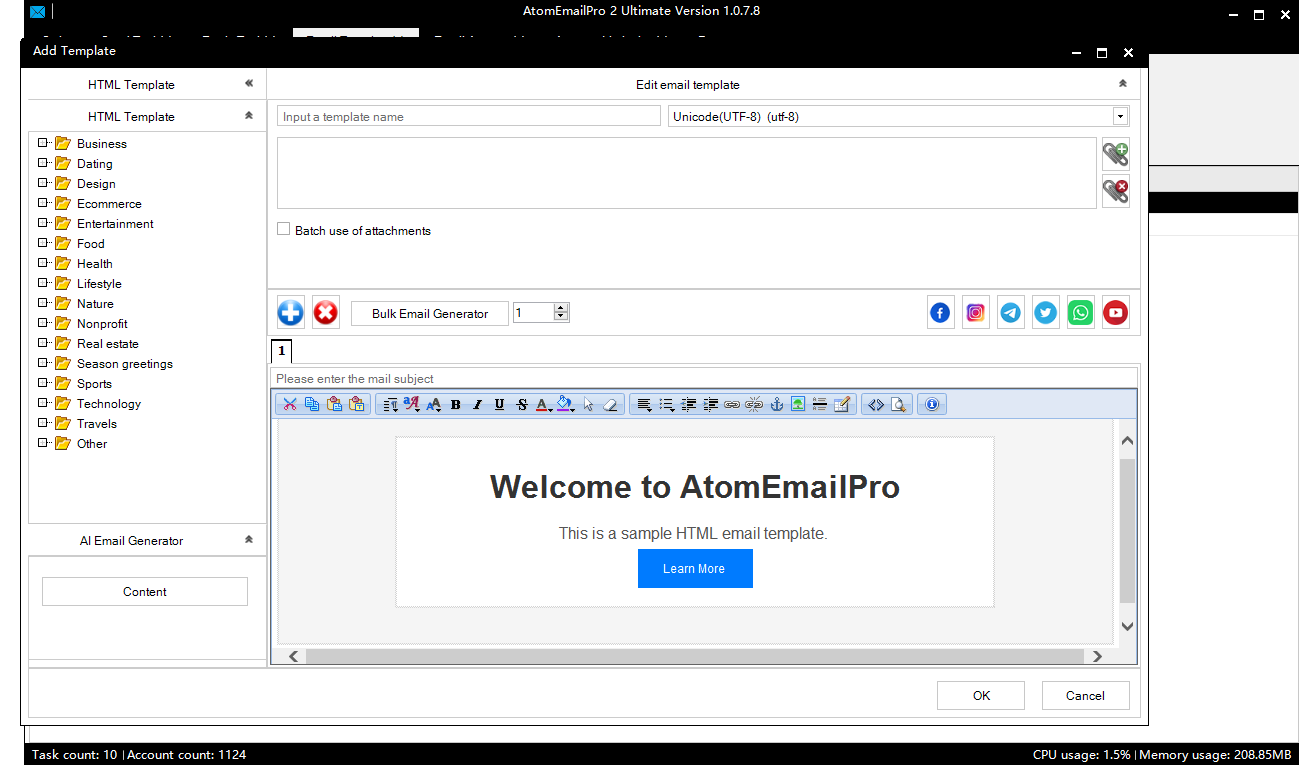Apply underline formatting from the editor toolbar
The image size is (1299, 765).
pos(500,404)
